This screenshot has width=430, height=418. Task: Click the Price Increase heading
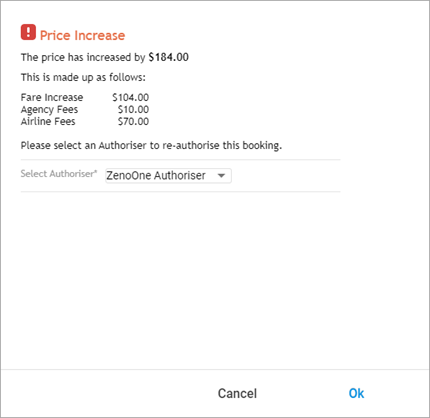[x=82, y=35]
